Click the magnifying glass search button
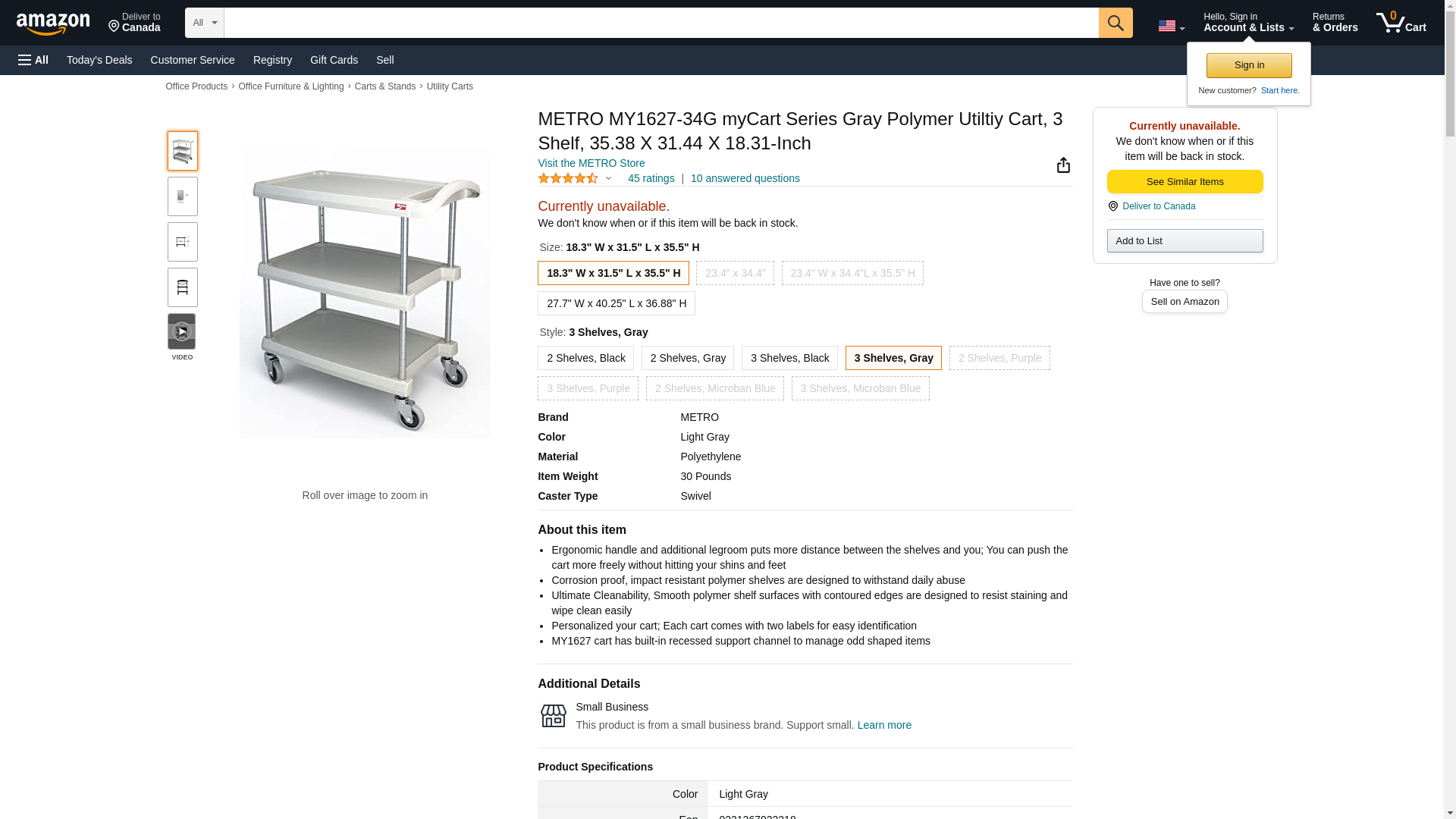The width and height of the screenshot is (1456, 819). pyautogui.click(x=1115, y=23)
